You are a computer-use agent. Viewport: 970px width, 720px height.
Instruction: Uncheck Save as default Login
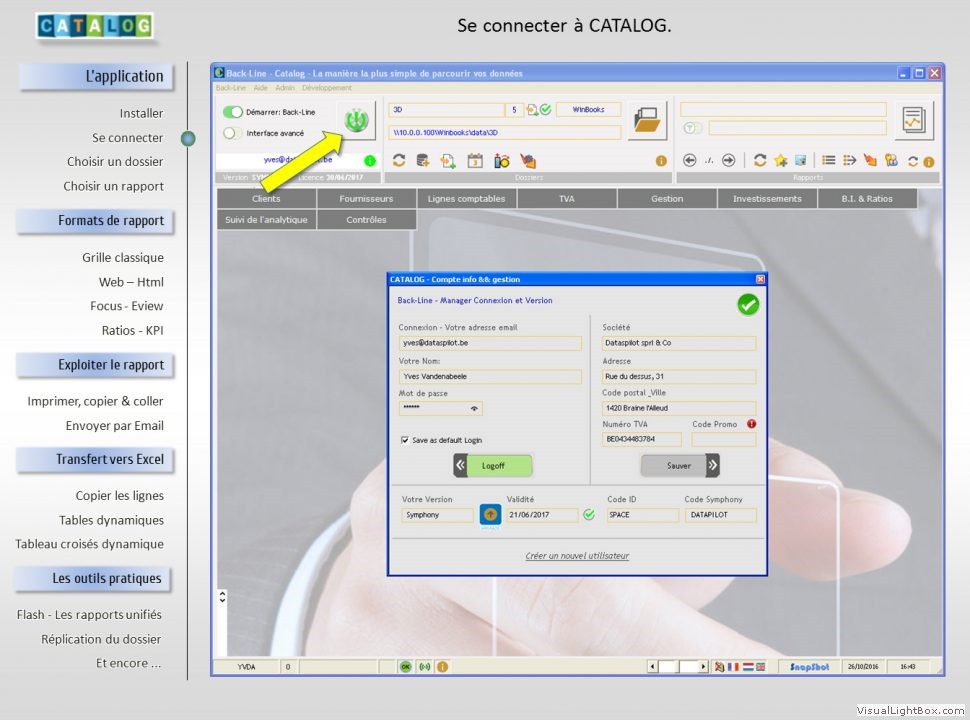(x=405, y=440)
